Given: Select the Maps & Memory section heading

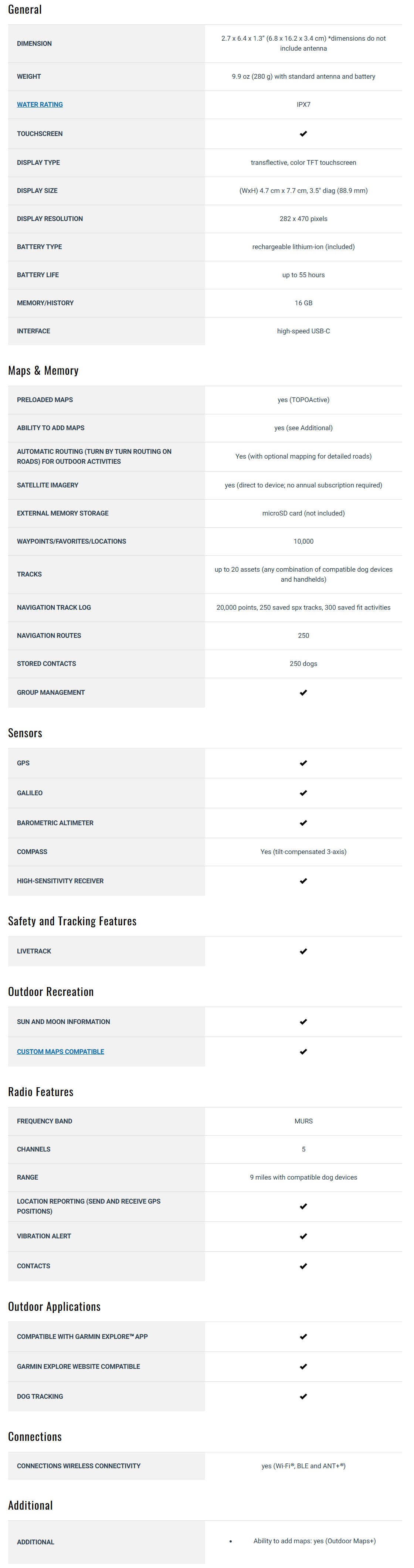Looking at the screenshot, I should [x=43, y=371].
